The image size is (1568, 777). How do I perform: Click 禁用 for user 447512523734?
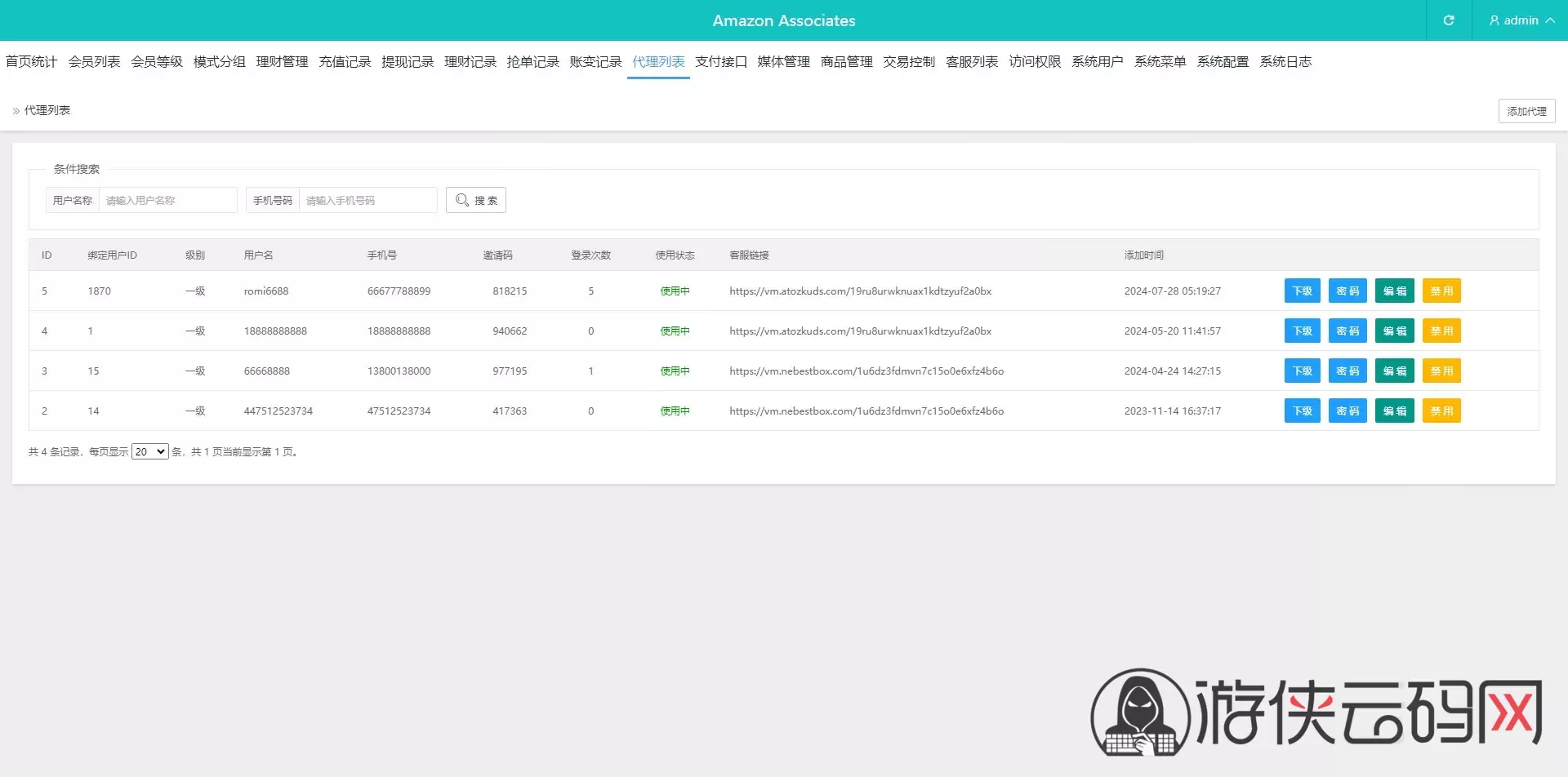click(x=1441, y=411)
